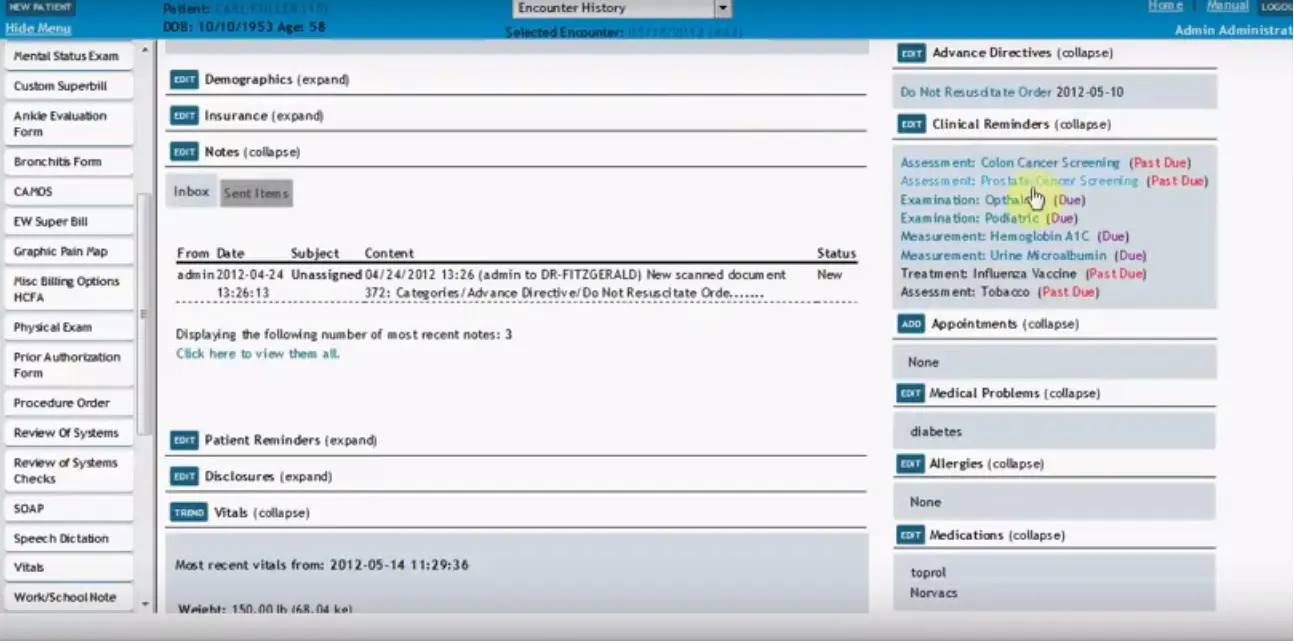The width and height of the screenshot is (1294, 644).
Task: Click the NEW PATIENT button top left
Action: tap(40, 6)
